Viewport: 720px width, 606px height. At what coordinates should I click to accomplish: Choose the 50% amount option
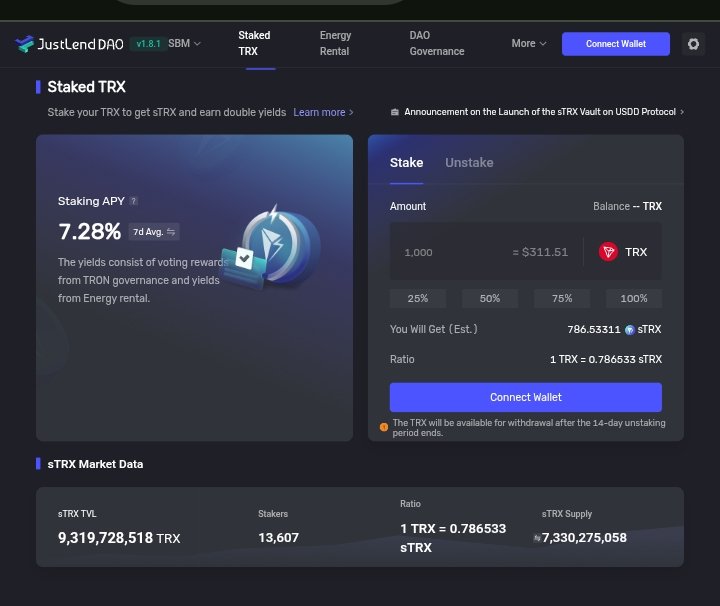click(x=490, y=298)
